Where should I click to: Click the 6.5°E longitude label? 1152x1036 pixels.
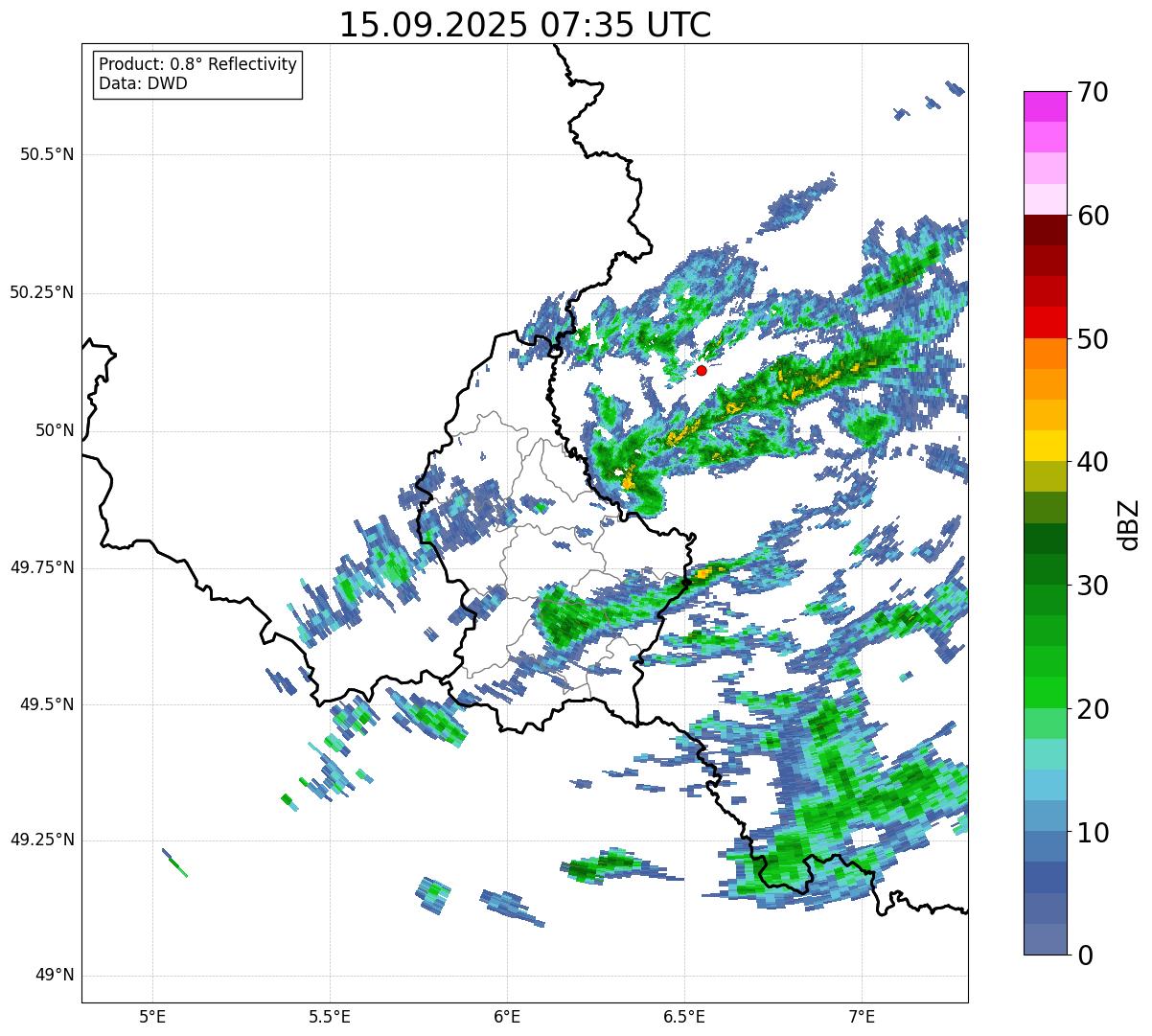pos(684,1016)
